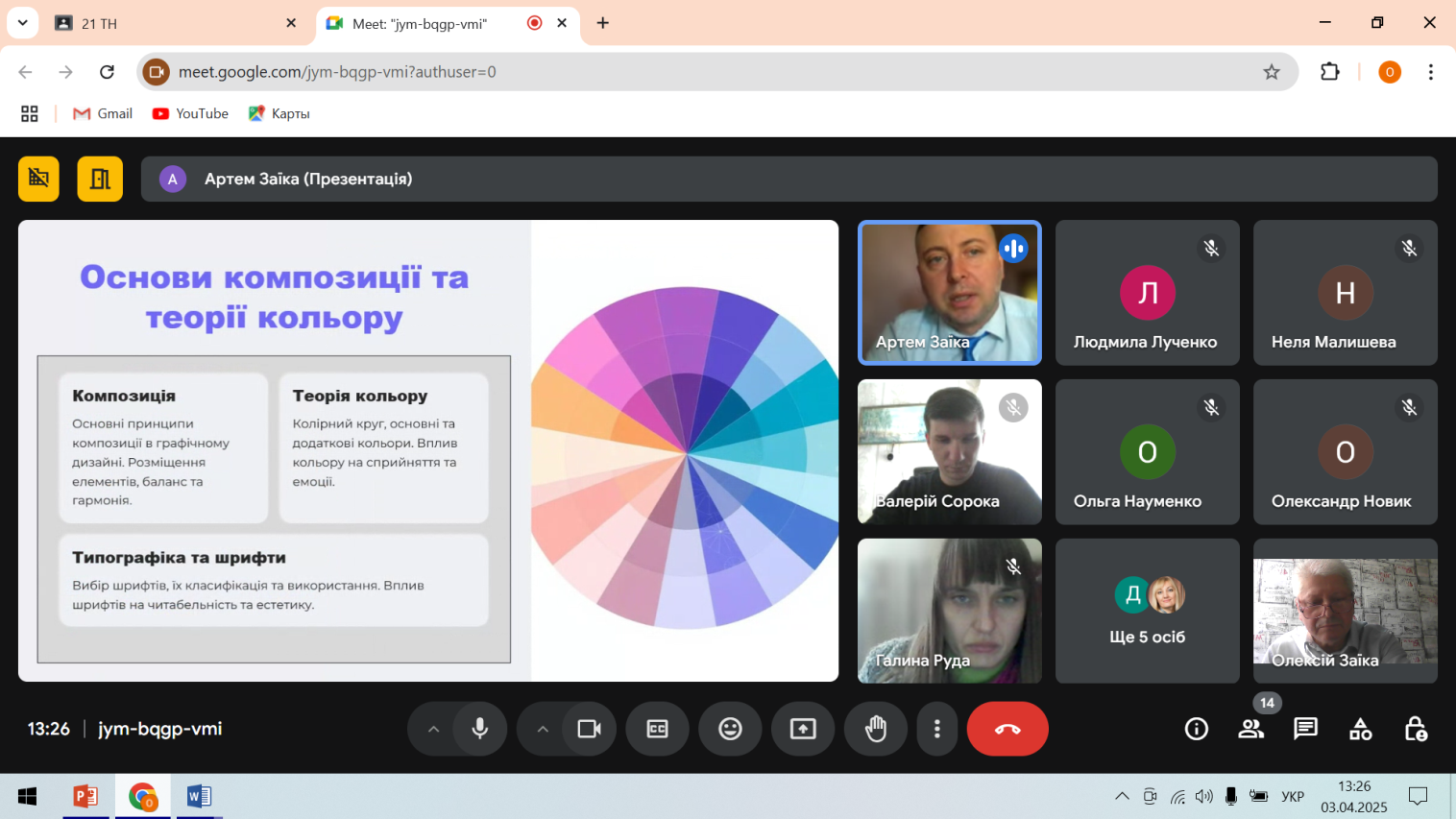Open more options three-dot menu
The image size is (1456, 819).
pos(936,729)
